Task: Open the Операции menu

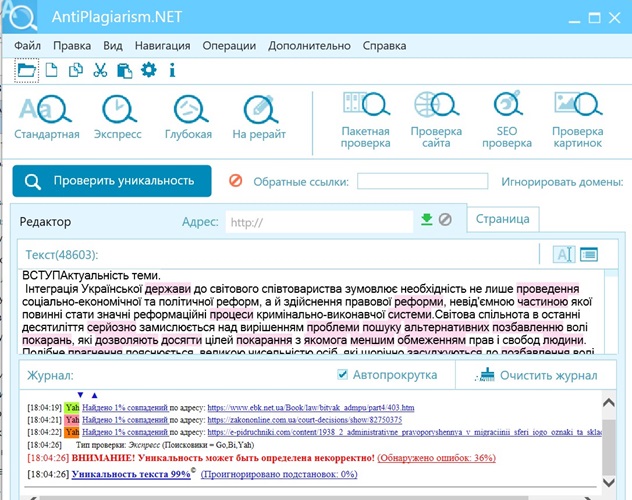Action: 229,46
